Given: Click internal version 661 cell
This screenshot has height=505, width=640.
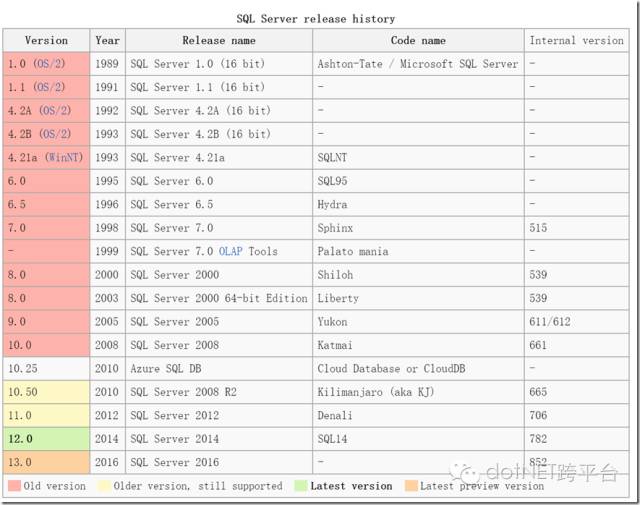Looking at the screenshot, I should click(576, 345).
